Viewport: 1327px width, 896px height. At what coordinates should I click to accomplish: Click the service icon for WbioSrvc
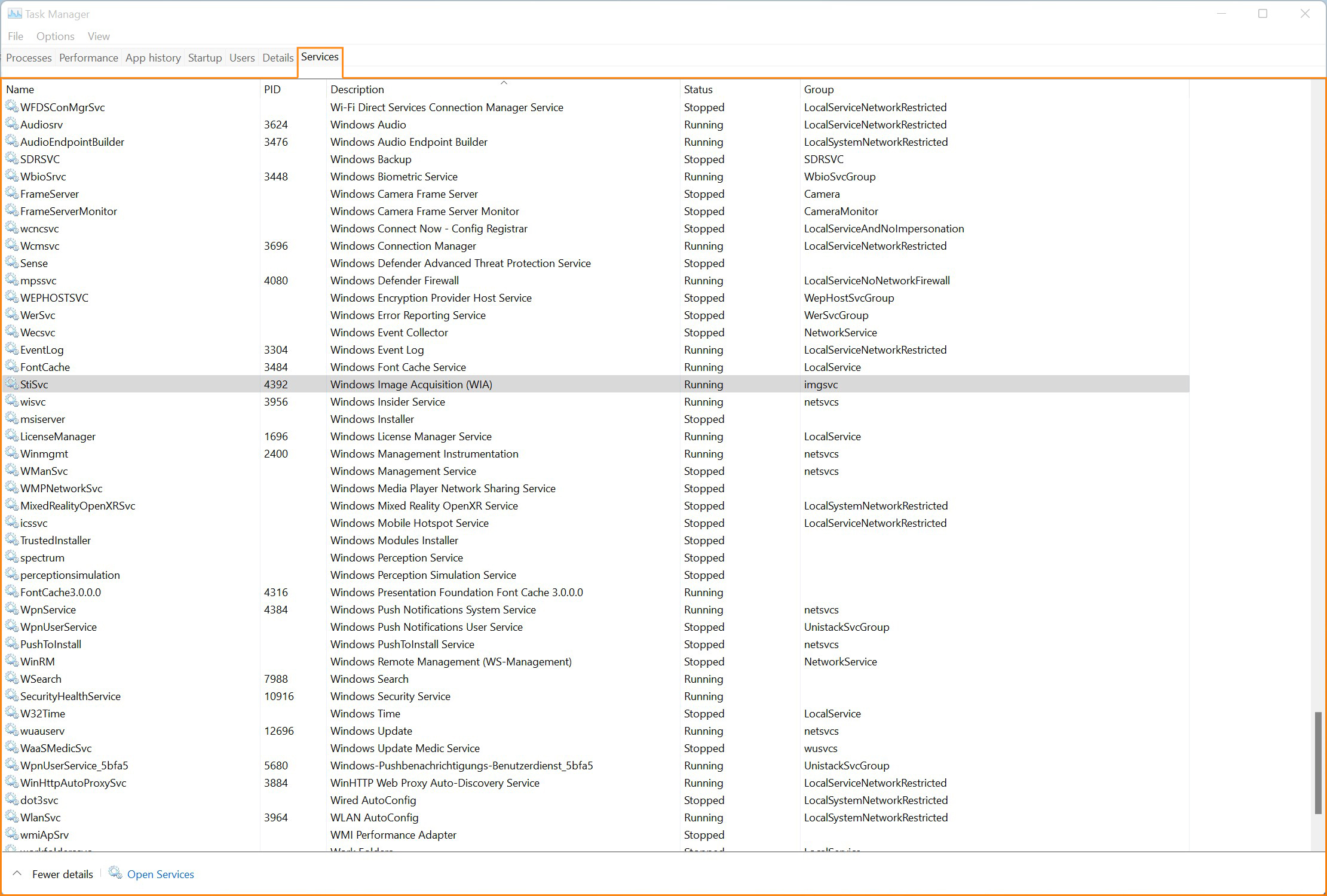(x=11, y=176)
